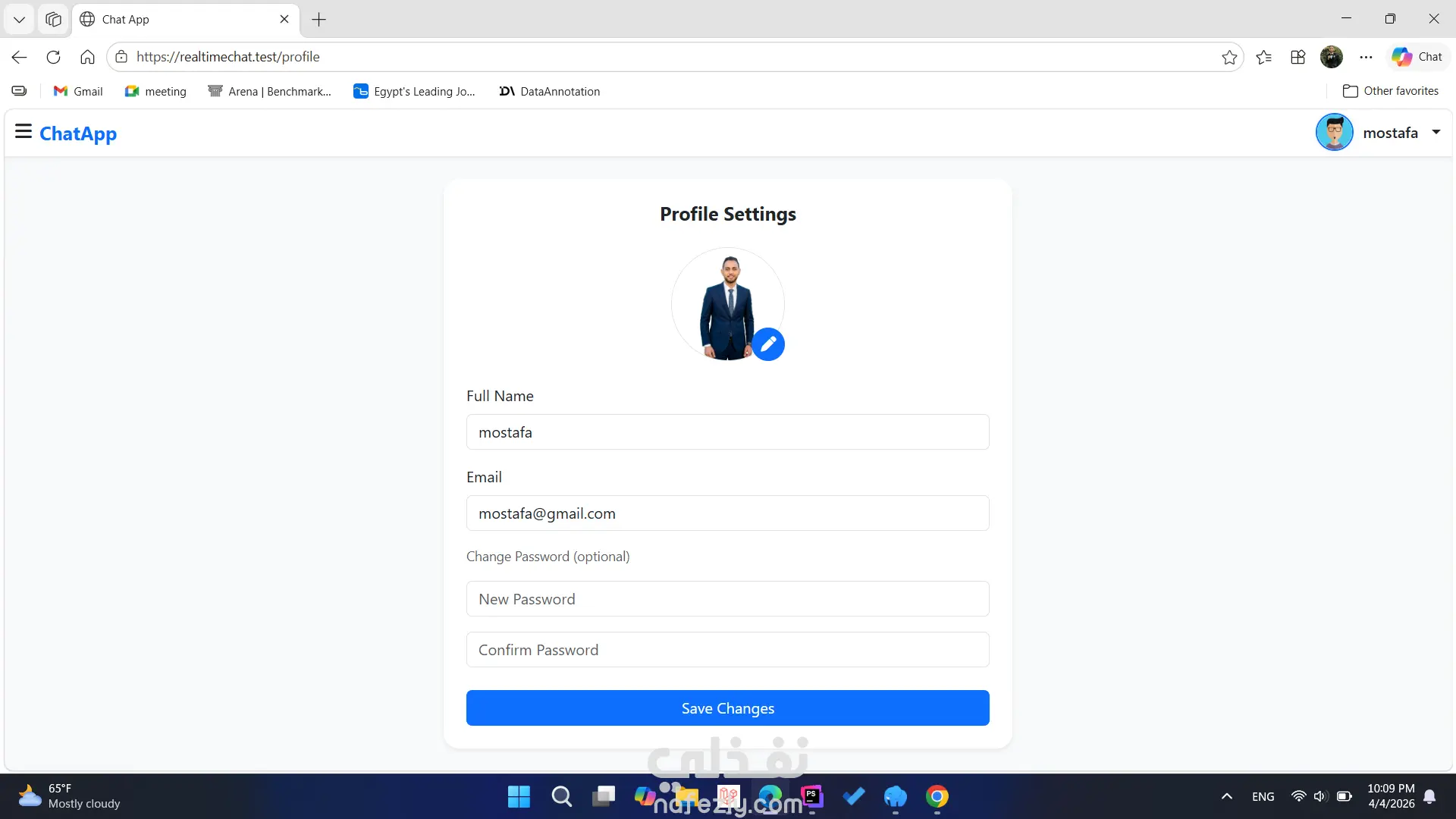This screenshot has height=819, width=1456.
Task: Click the Save Changes button
Action: pos(727,708)
